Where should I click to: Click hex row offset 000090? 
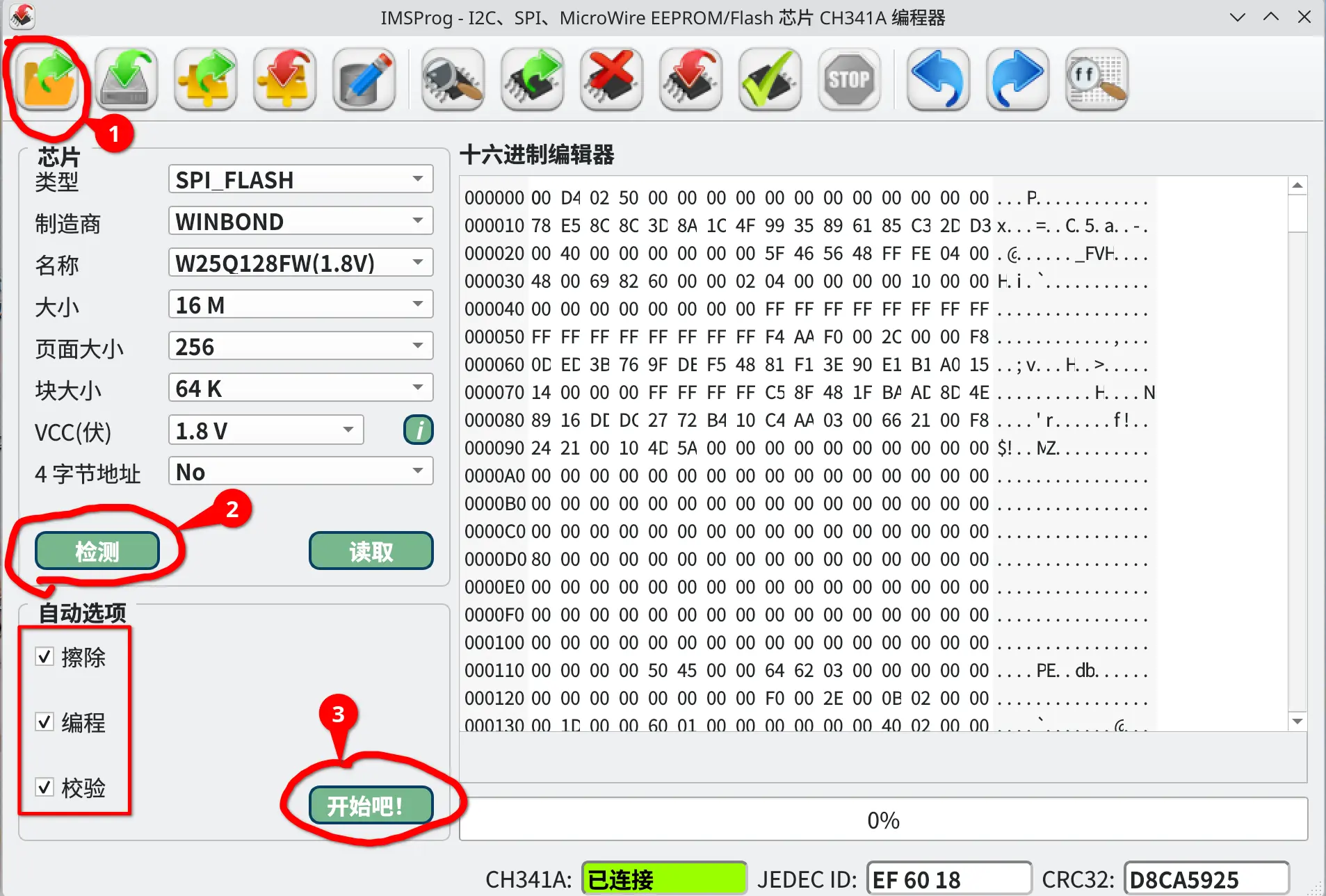[x=494, y=448]
